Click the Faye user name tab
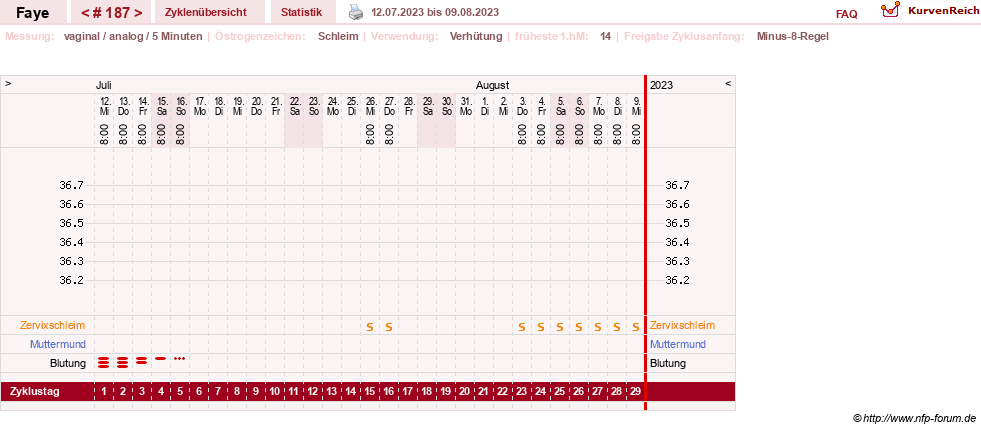 tap(33, 13)
